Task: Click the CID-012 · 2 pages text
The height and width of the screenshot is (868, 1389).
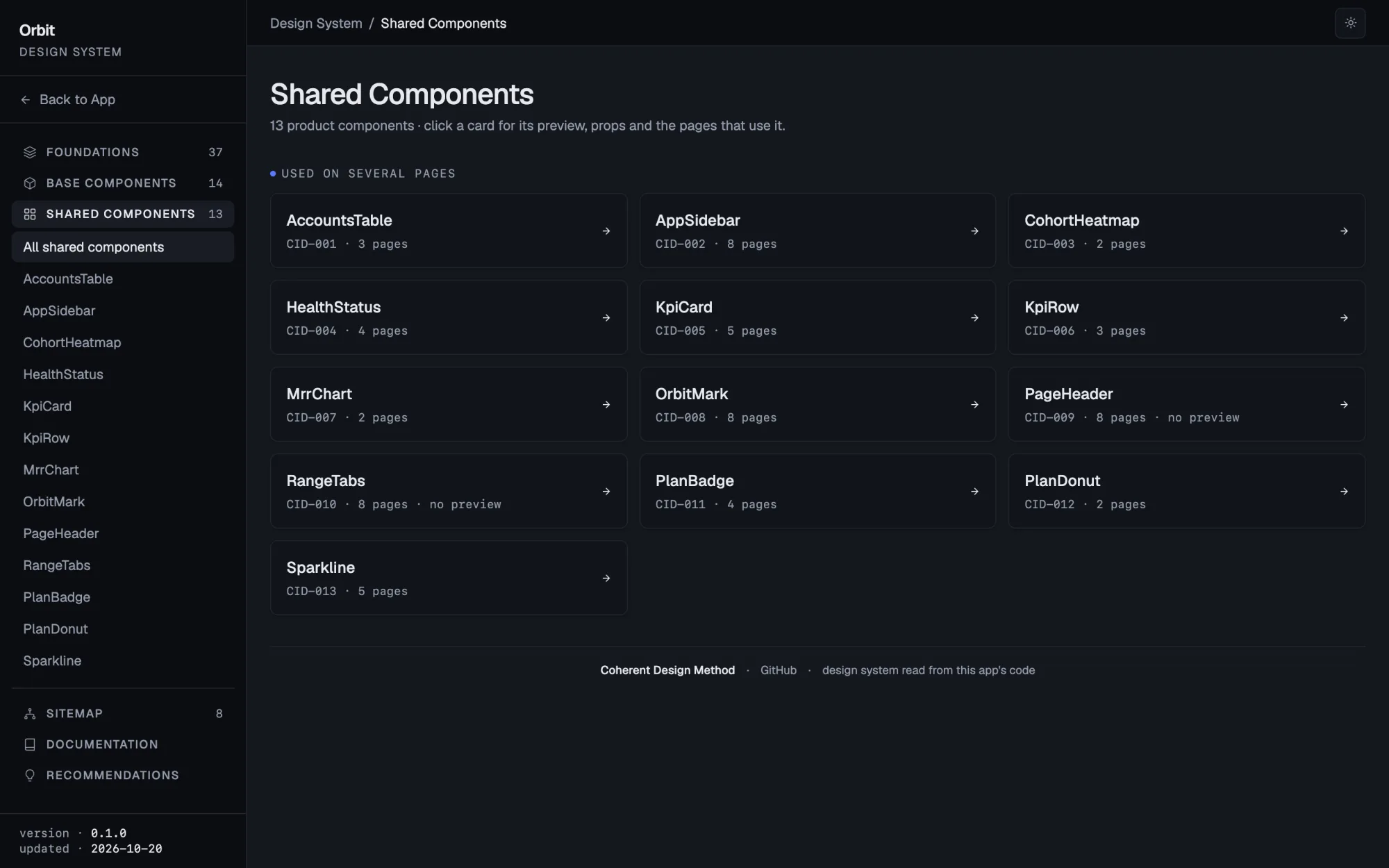Action: pos(1085,505)
